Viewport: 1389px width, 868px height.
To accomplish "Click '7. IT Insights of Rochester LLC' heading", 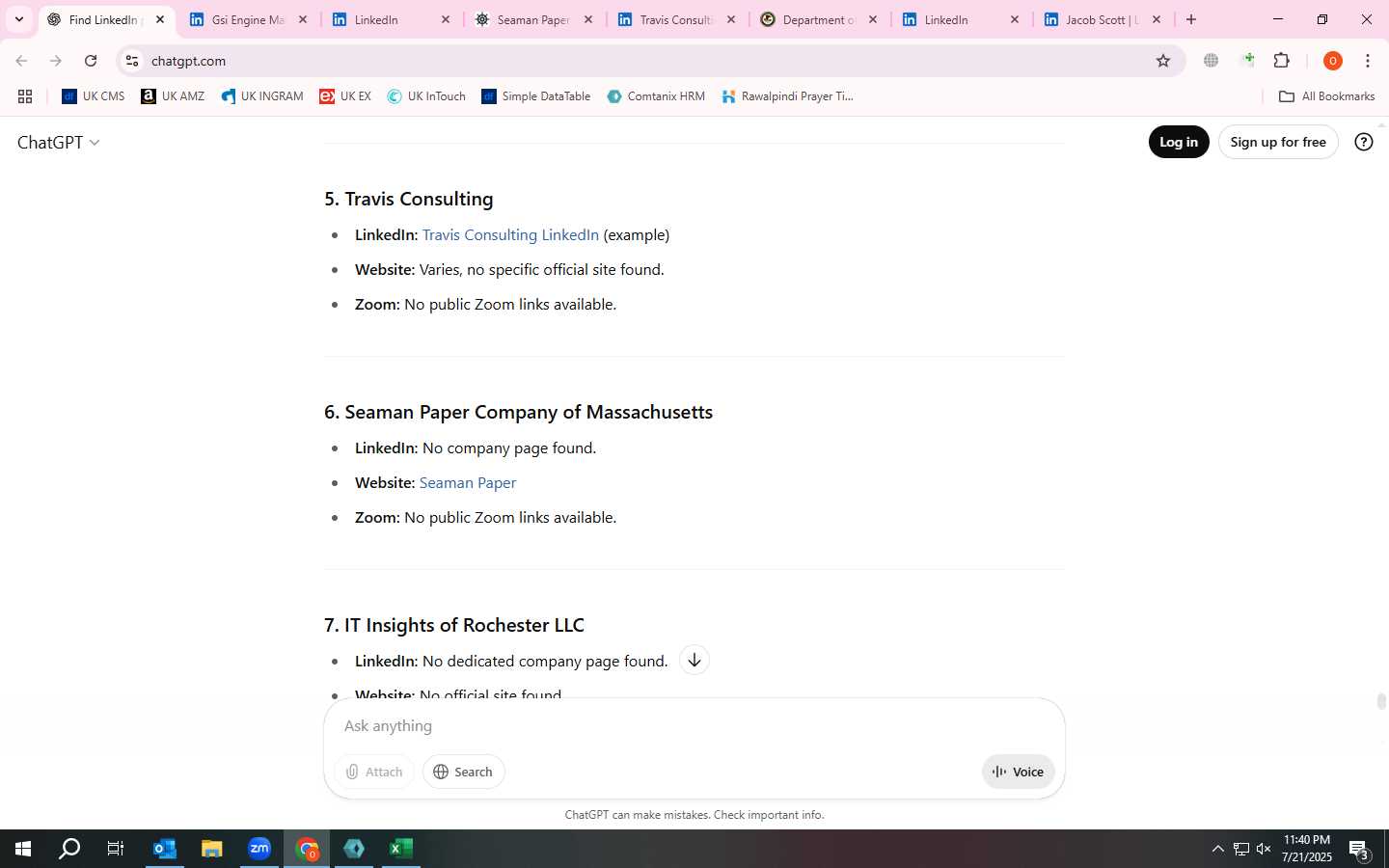I will (x=454, y=625).
